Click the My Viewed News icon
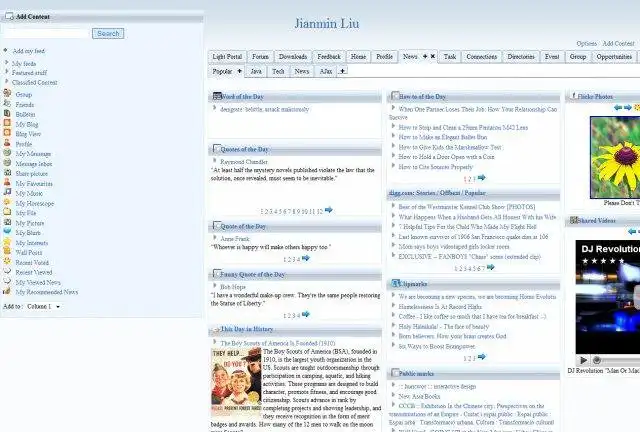 pyautogui.click(x=7, y=281)
